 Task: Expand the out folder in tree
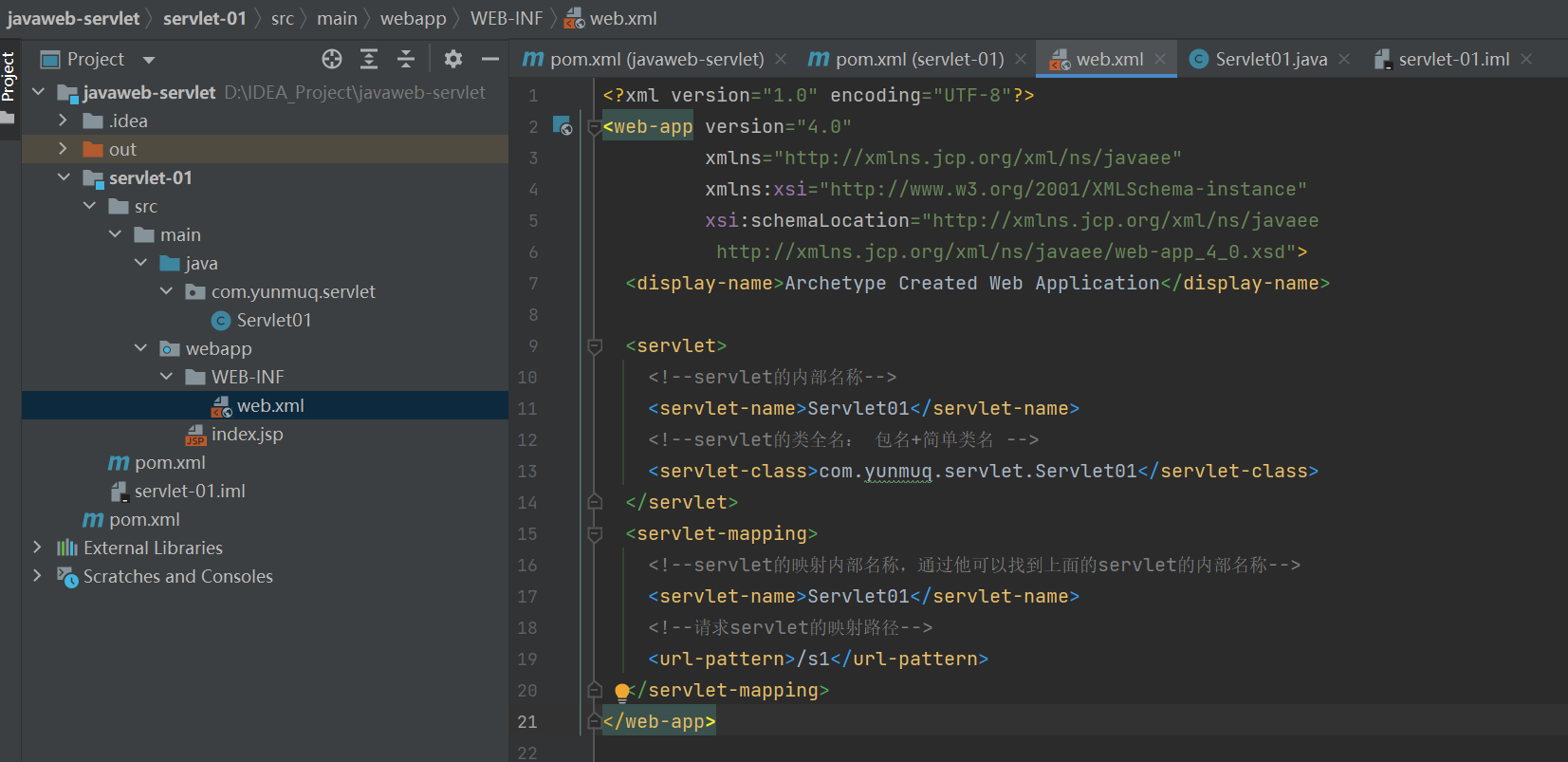click(63, 149)
